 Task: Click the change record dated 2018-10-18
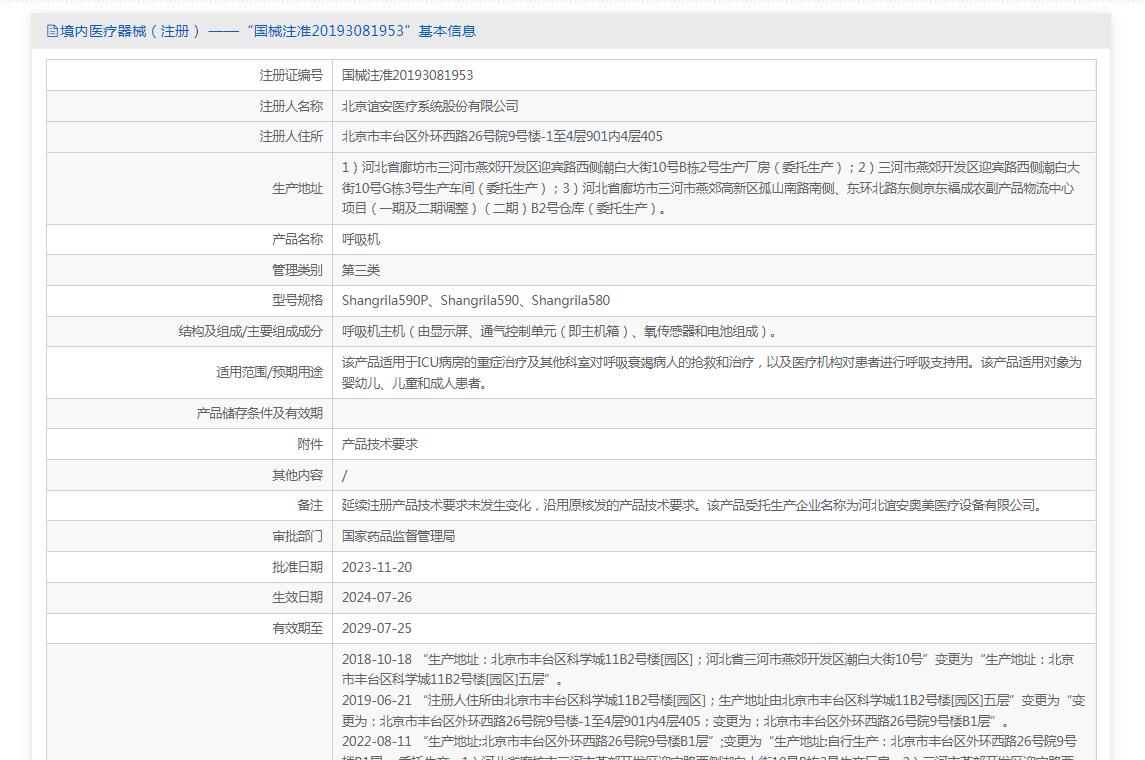coord(708,669)
